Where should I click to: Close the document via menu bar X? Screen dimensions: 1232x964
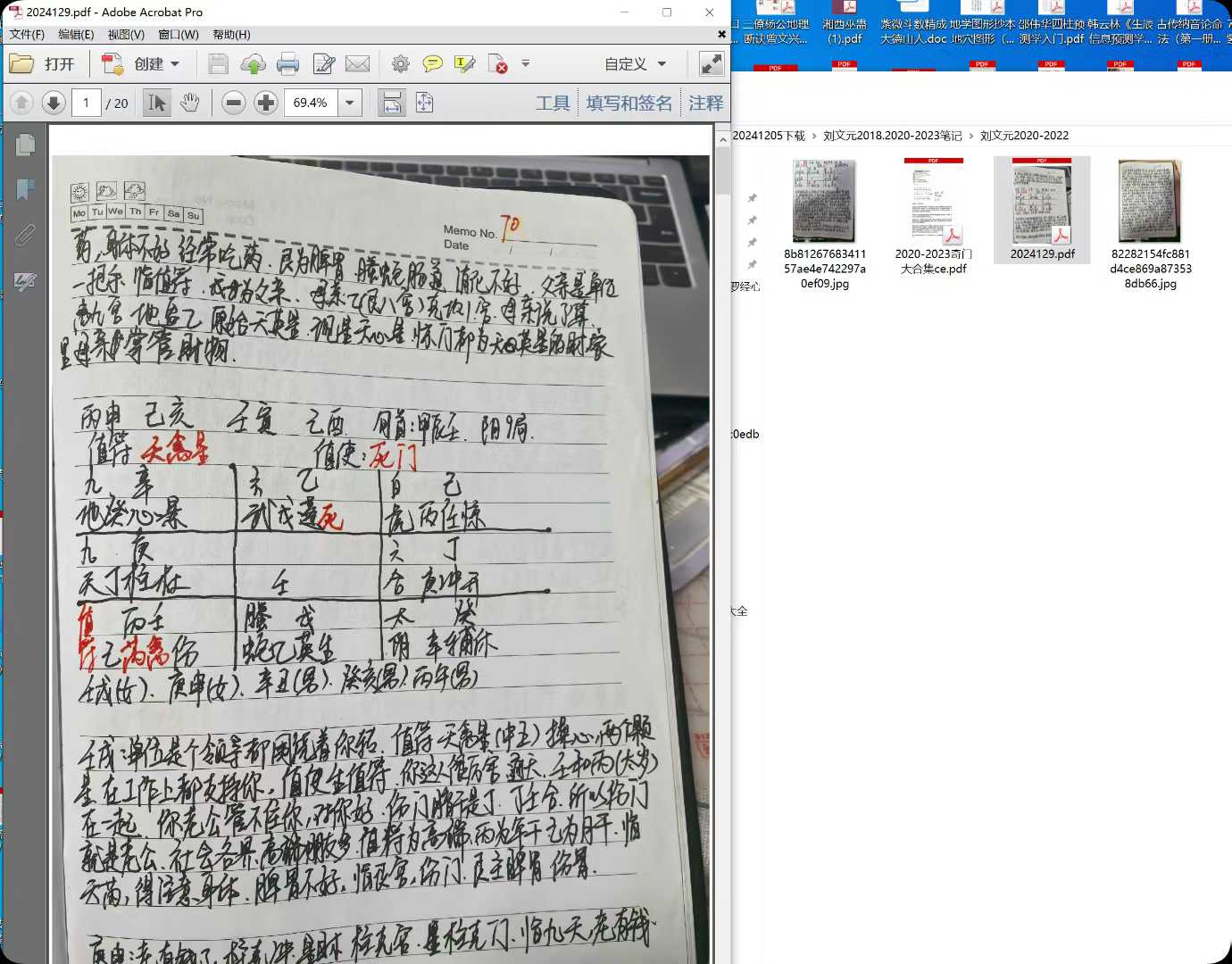[x=721, y=34]
